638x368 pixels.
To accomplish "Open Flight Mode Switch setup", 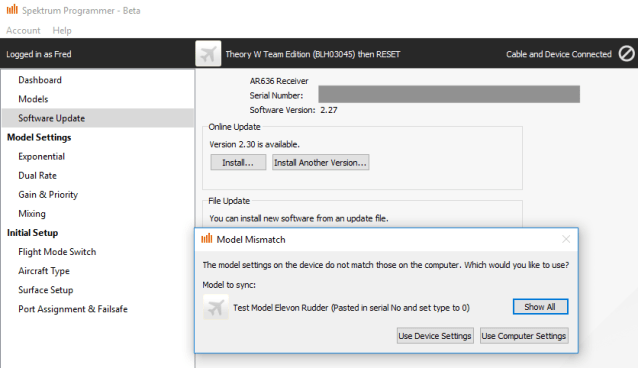I will (x=98, y=252).
